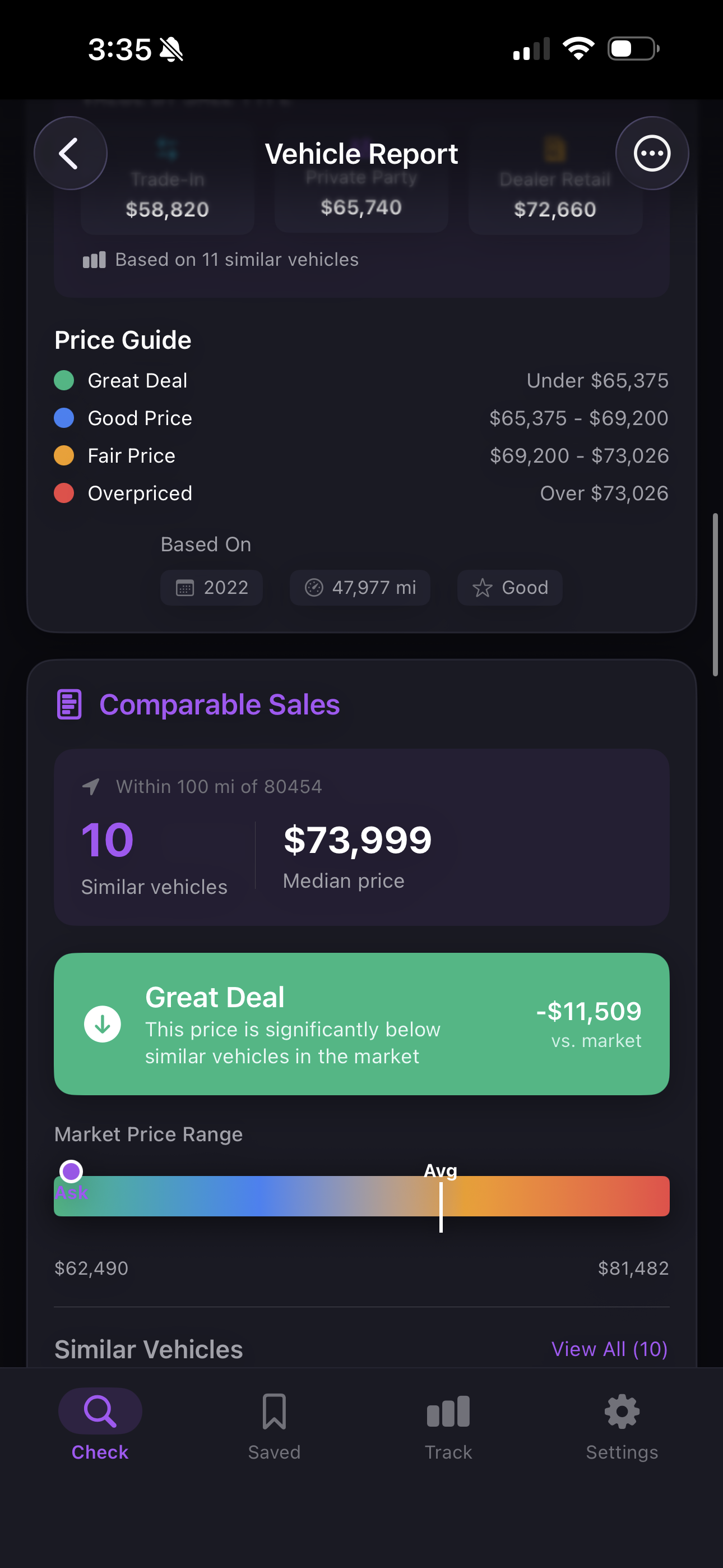The image size is (723, 1568).
Task: Open the Settings gear icon
Action: click(x=622, y=1410)
